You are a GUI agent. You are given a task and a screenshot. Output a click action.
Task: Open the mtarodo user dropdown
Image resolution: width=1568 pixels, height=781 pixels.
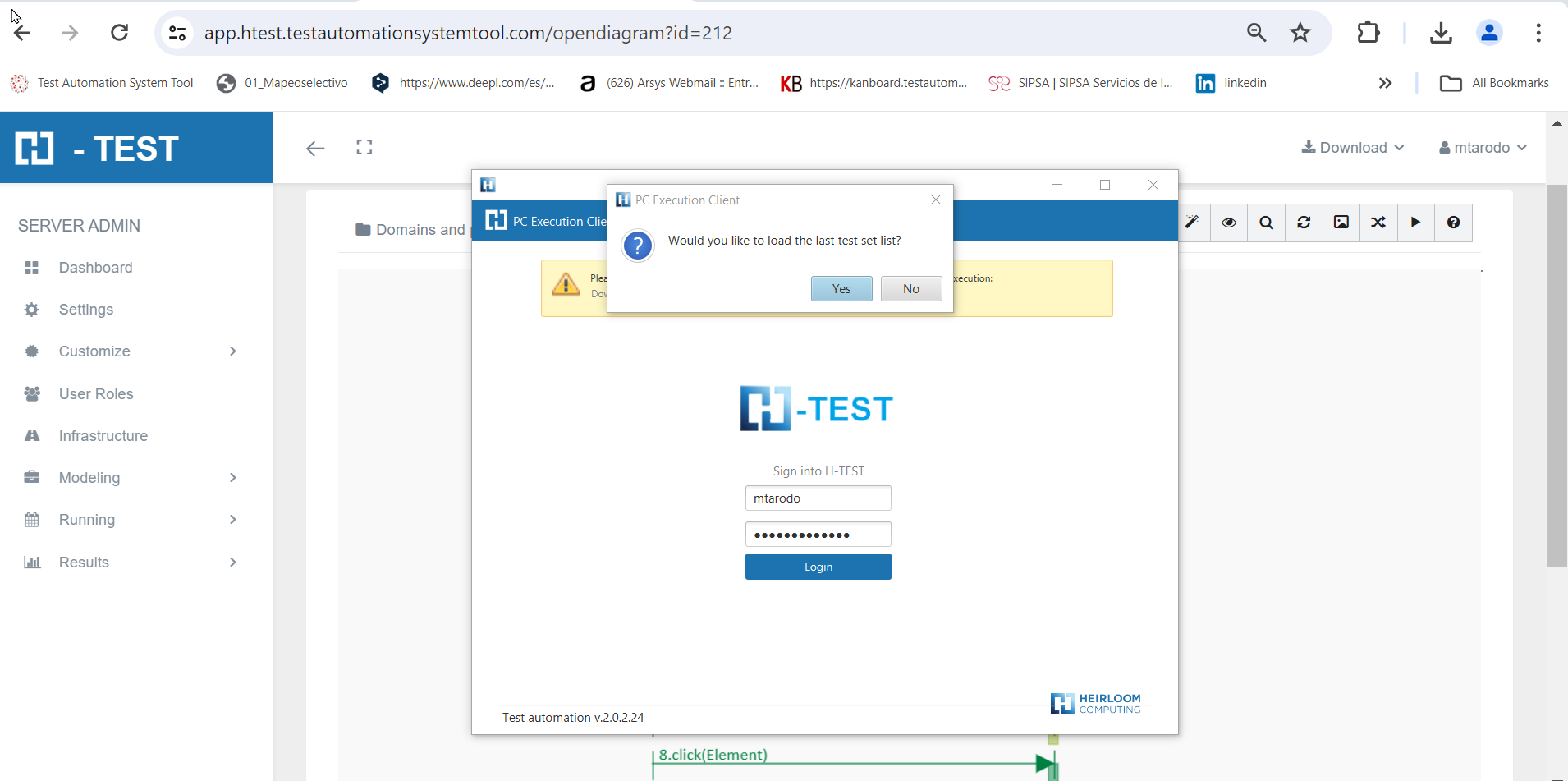pyautogui.click(x=1483, y=148)
